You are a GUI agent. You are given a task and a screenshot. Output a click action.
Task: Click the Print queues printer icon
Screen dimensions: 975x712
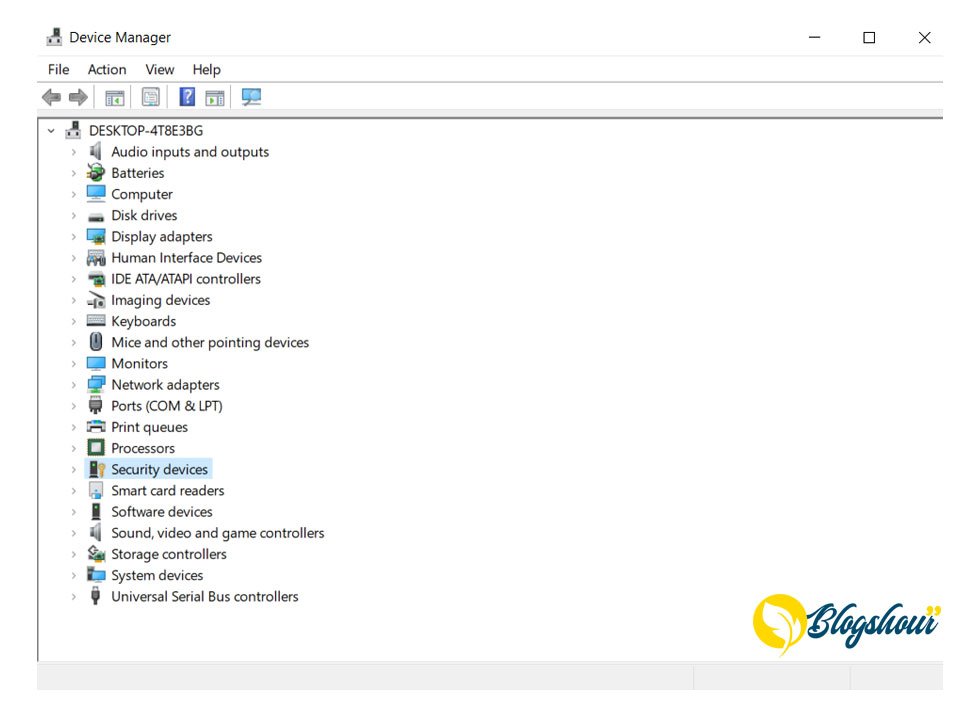[96, 427]
